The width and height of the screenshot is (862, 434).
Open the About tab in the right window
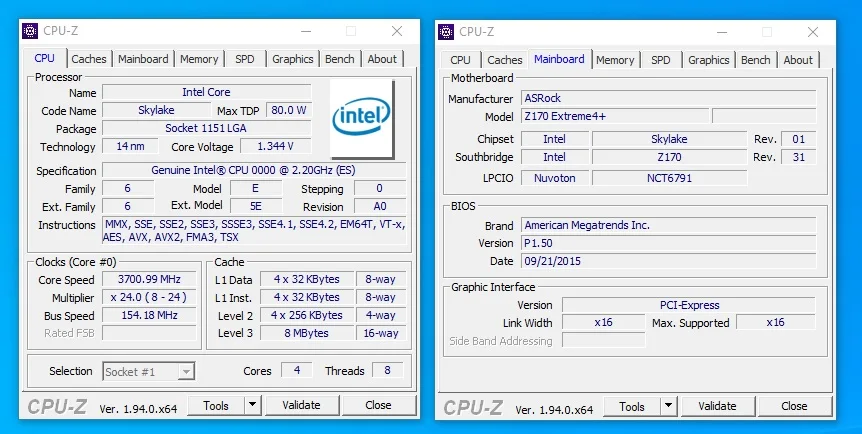tap(798, 60)
